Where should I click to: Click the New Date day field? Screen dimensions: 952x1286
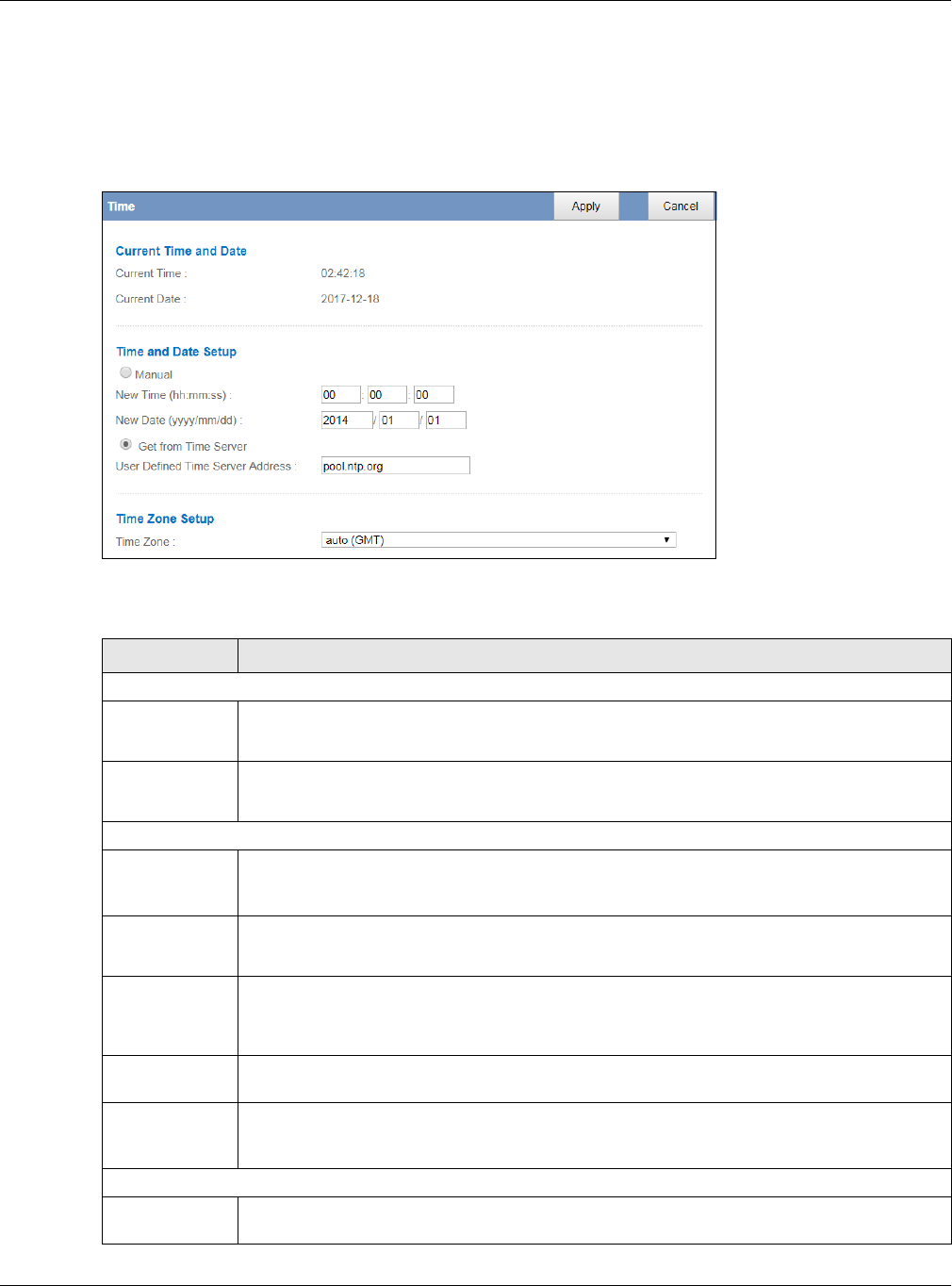[446, 420]
